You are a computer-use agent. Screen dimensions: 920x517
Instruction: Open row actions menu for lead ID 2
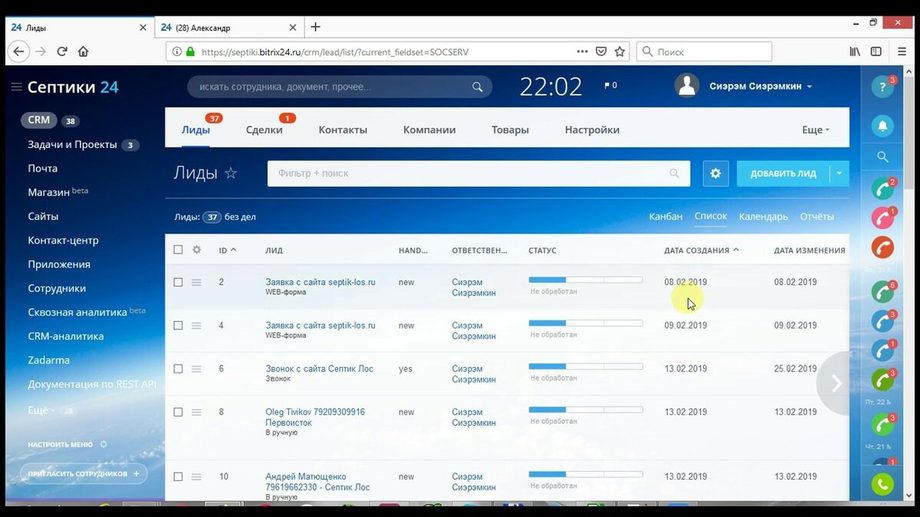tap(197, 282)
